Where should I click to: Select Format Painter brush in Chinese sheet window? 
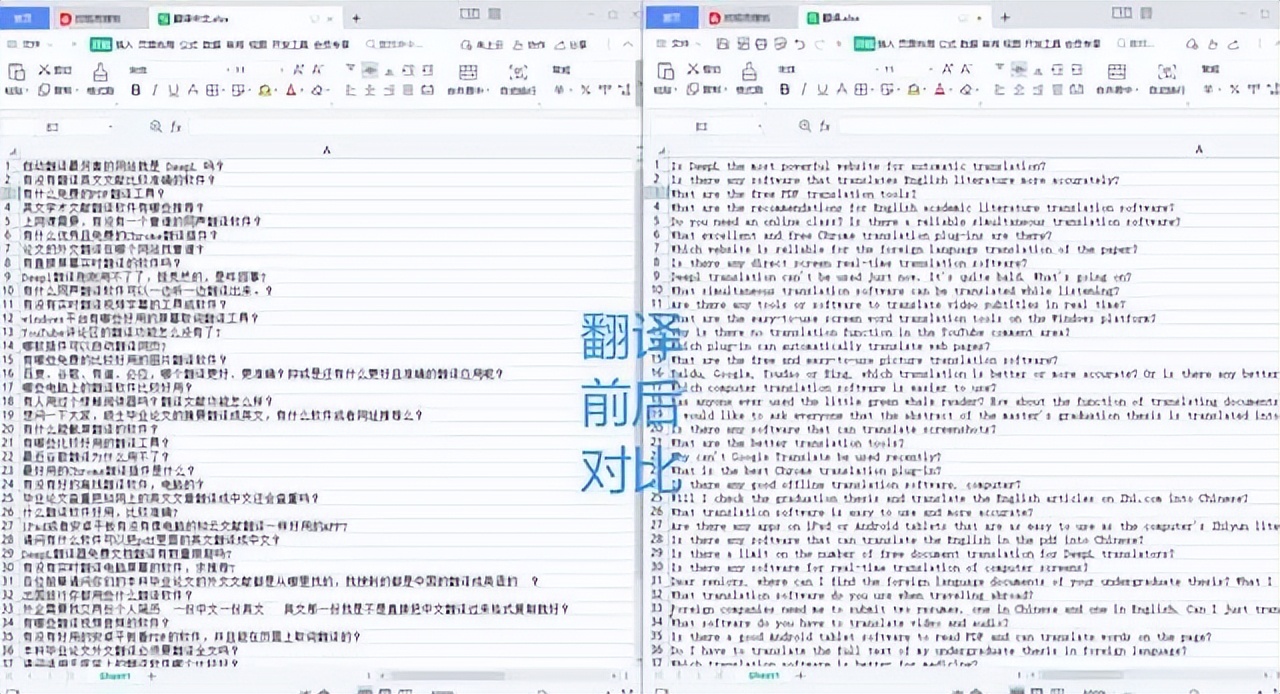(100, 72)
